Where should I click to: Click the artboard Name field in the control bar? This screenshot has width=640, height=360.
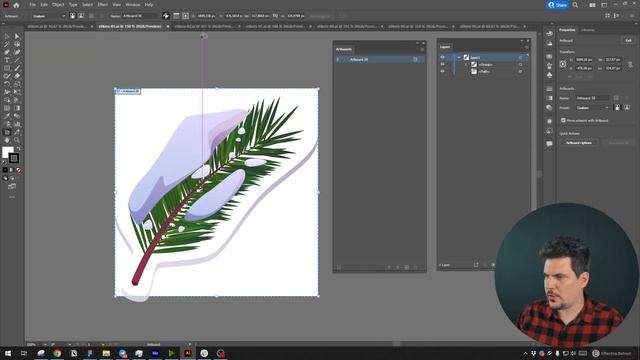(x=140, y=16)
